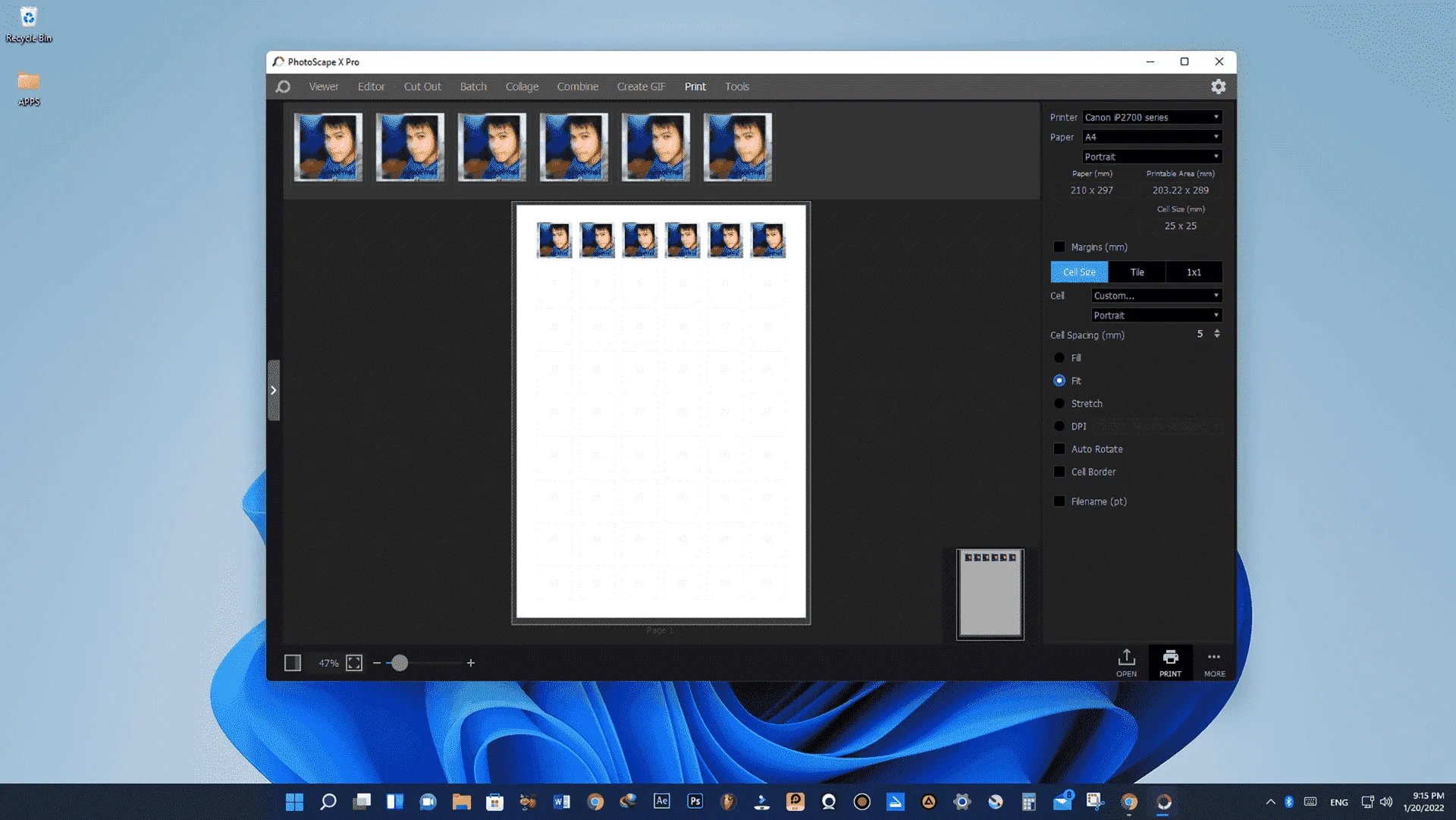Open Task View in taskbar
This screenshot has height=820, width=1456.
(x=362, y=802)
